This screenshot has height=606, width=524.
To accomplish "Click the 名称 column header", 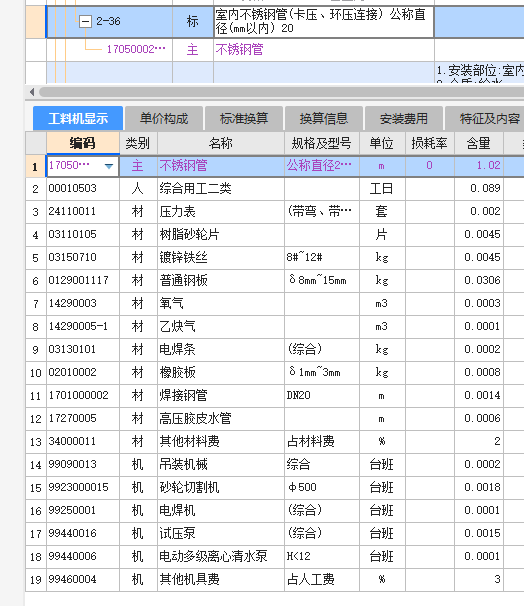I will [x=221, y=143].
